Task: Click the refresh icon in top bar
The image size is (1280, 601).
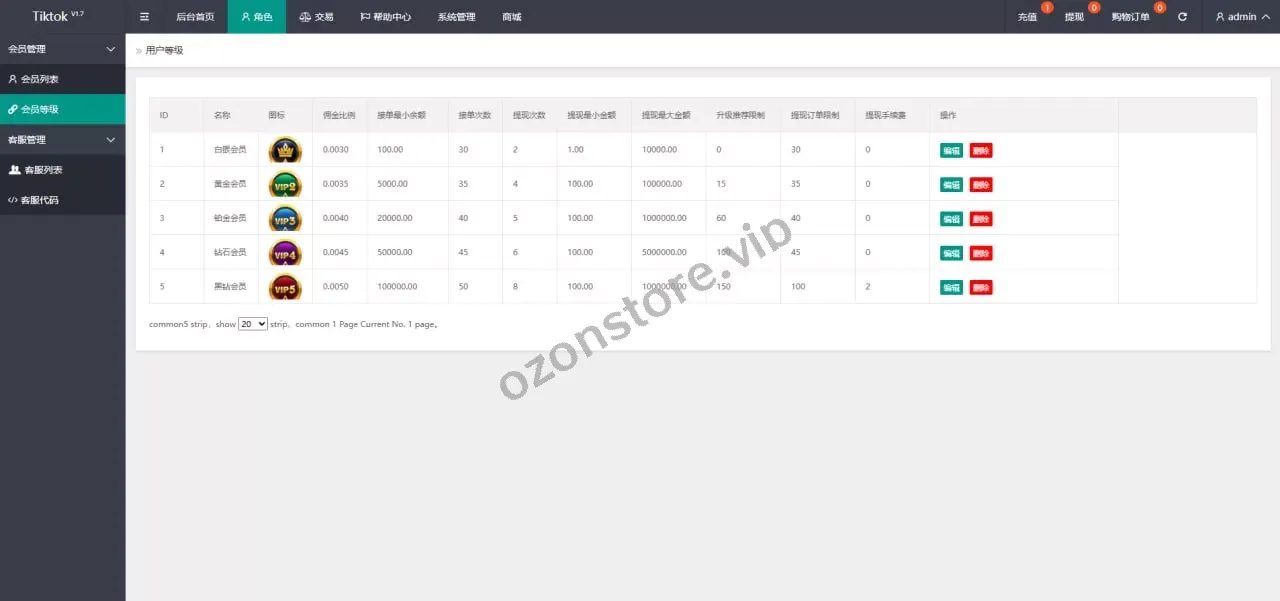Action: pos(1183,17)
